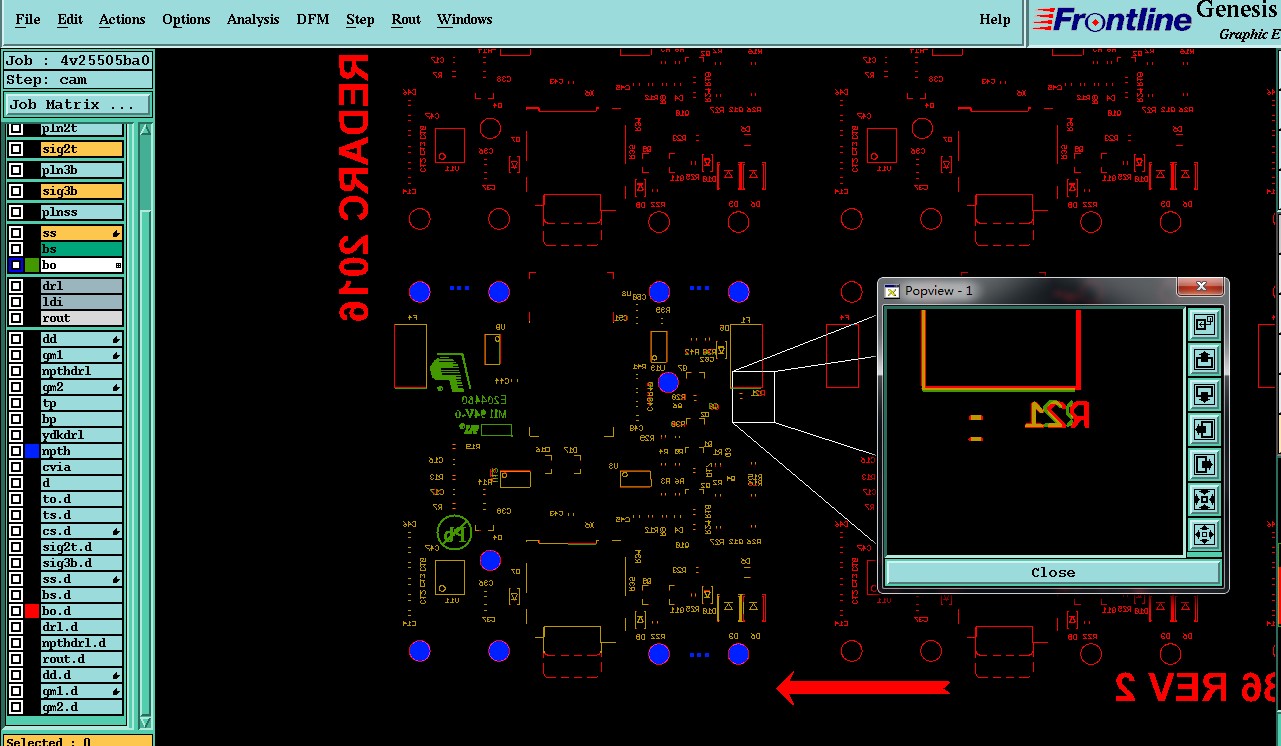
Task: Click the pencil mark on gm1 layer
Action: click(x=116, y=355)
